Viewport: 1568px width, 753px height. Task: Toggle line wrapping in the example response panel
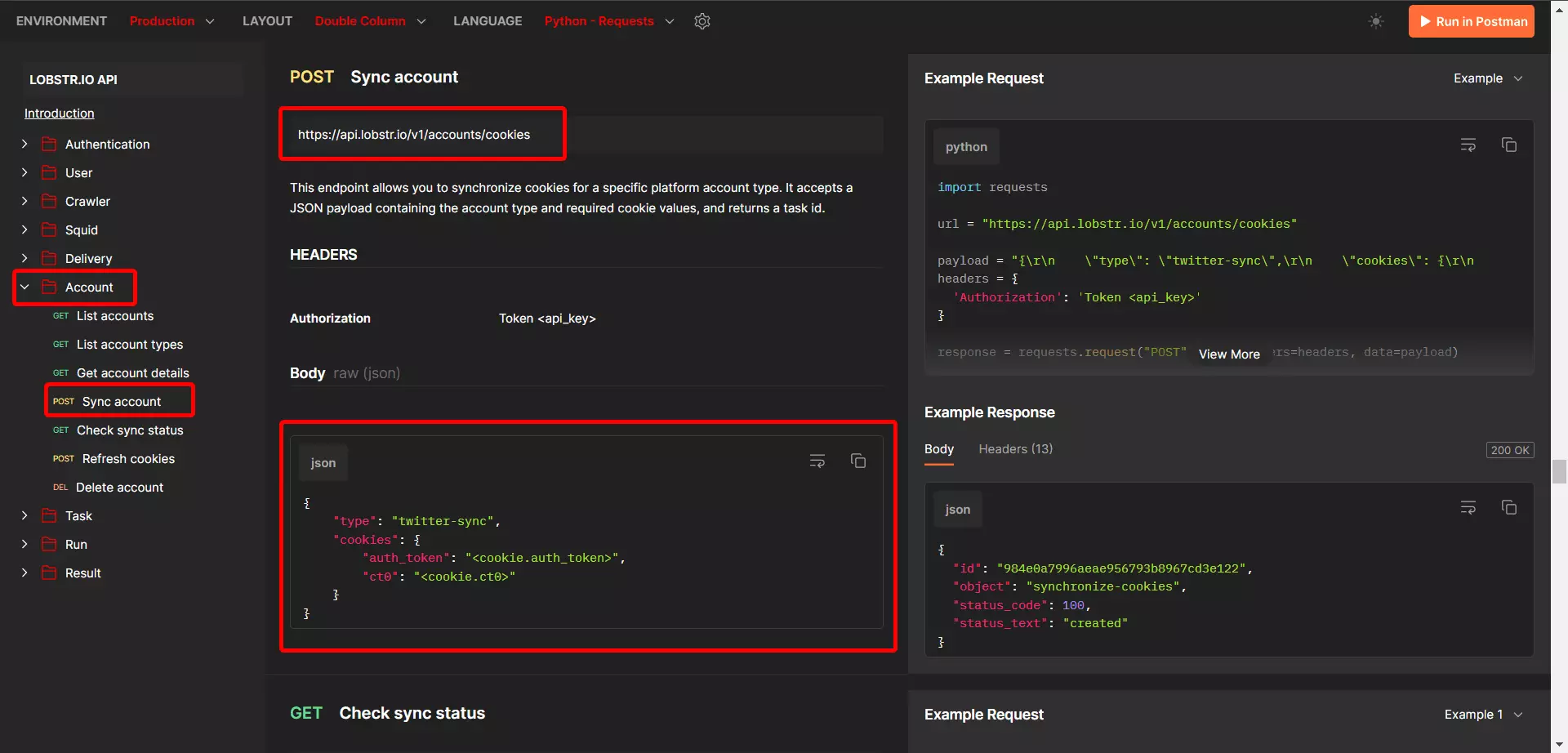[x=1468, y=506]
